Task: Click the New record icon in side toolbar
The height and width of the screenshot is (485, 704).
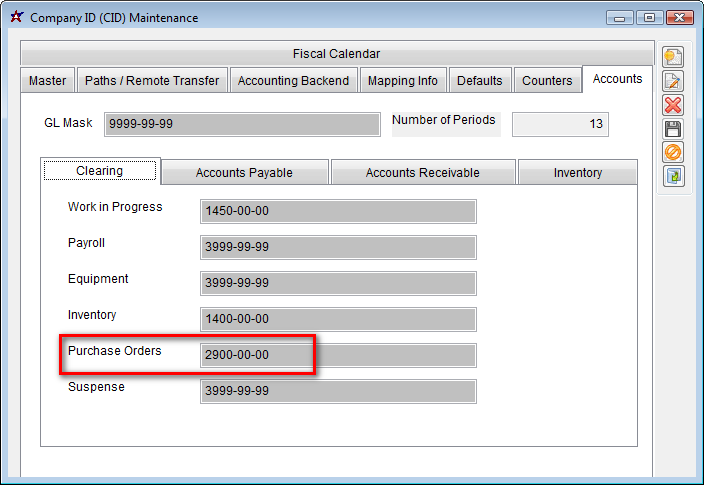Action: coord(673,57)
